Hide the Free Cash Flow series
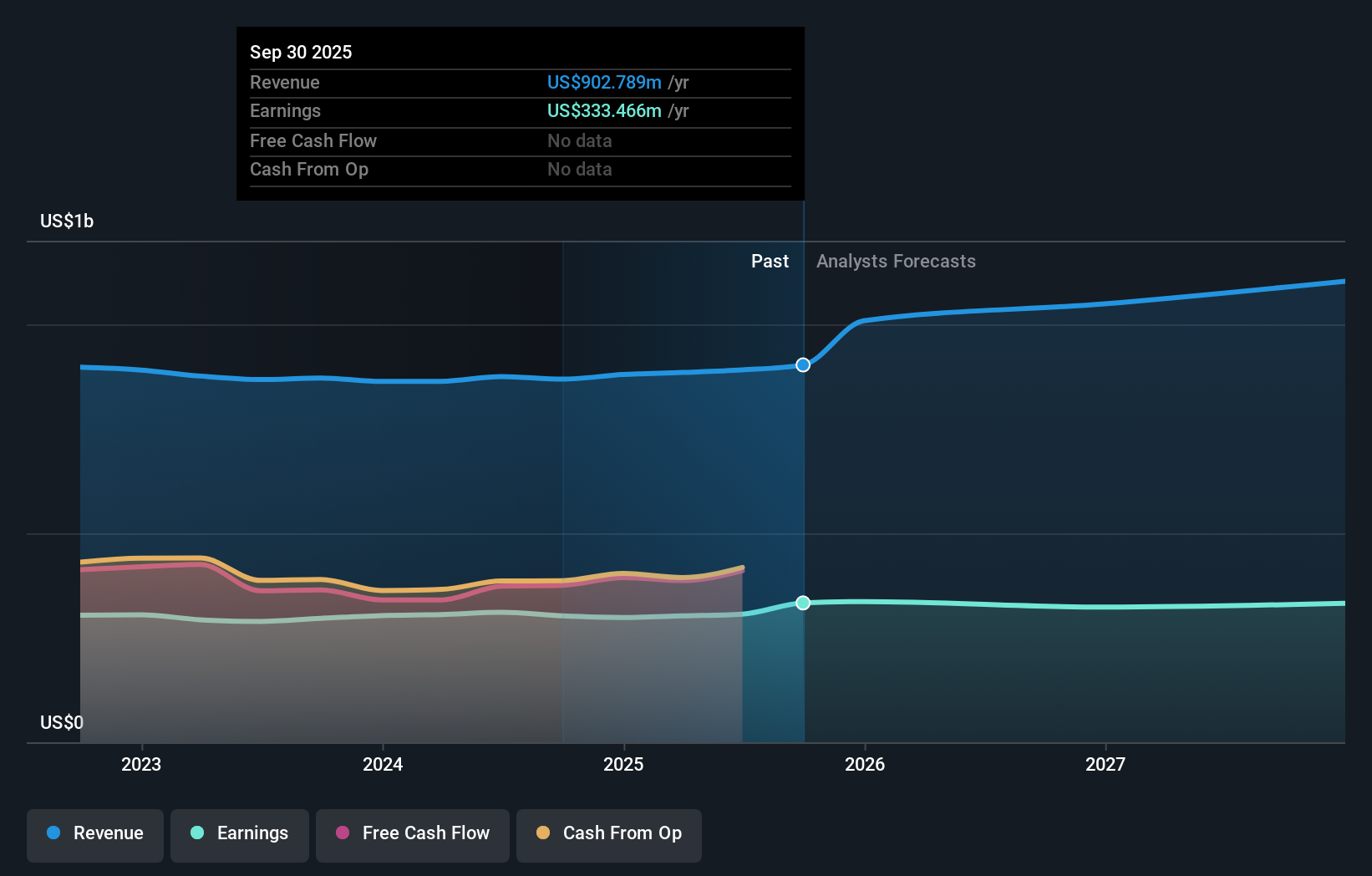 pyautogui.click(x=412, y=833)
